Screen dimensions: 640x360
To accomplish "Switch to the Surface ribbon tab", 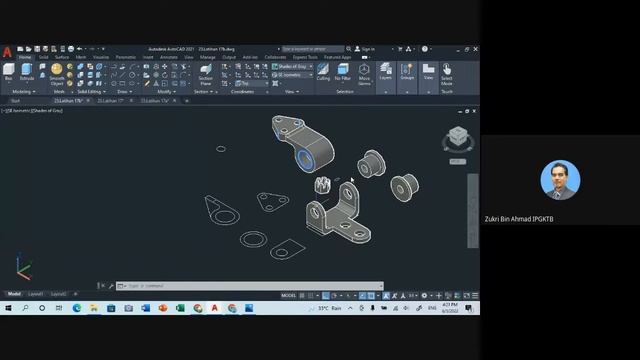I will tap(62, 58).
